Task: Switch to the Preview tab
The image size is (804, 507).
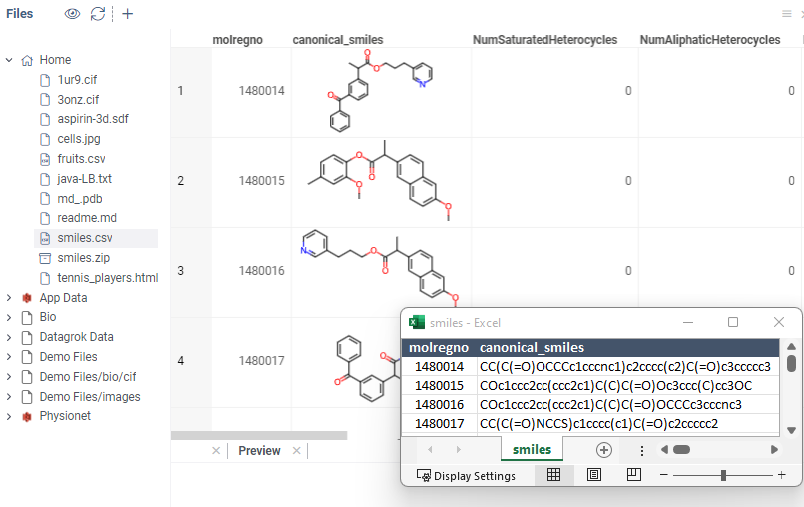Action: [259, 451]
